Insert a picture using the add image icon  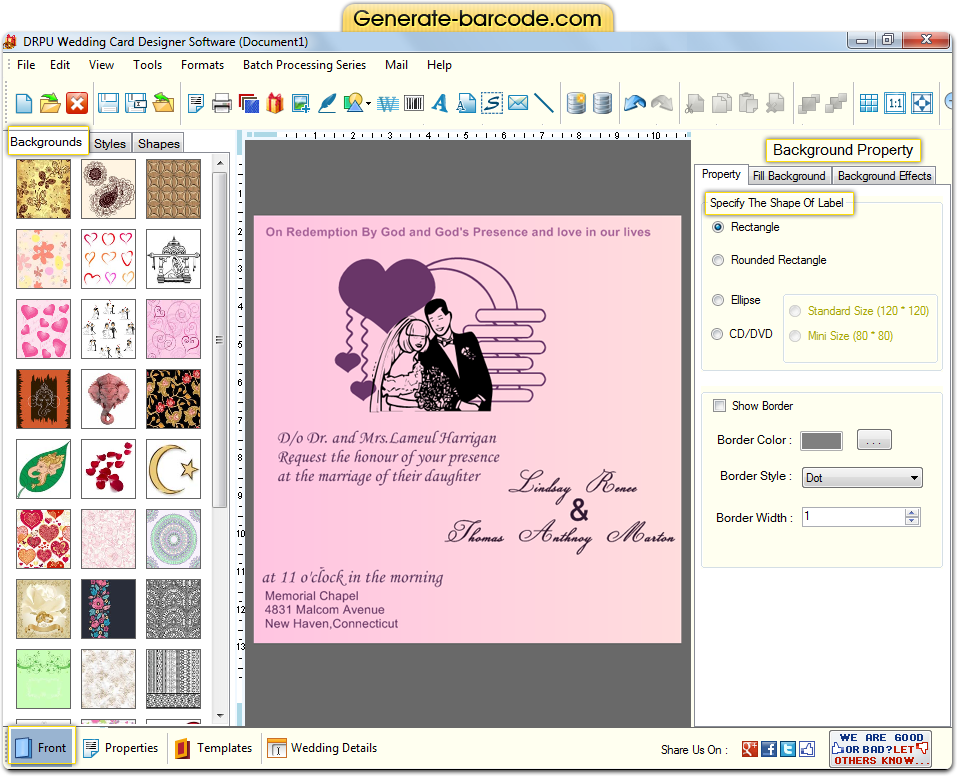point(300,103)
